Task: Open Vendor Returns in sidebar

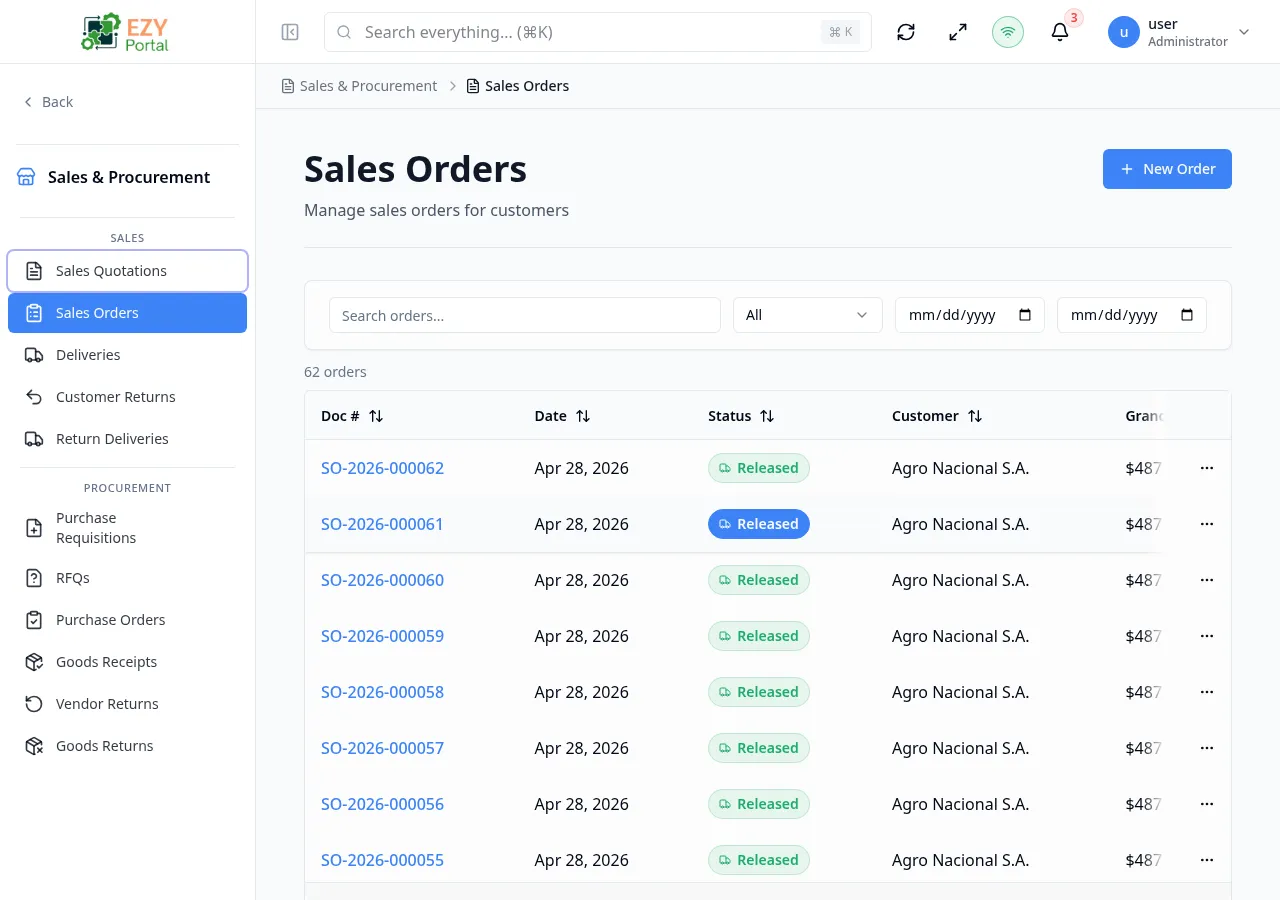Action: 127,704
